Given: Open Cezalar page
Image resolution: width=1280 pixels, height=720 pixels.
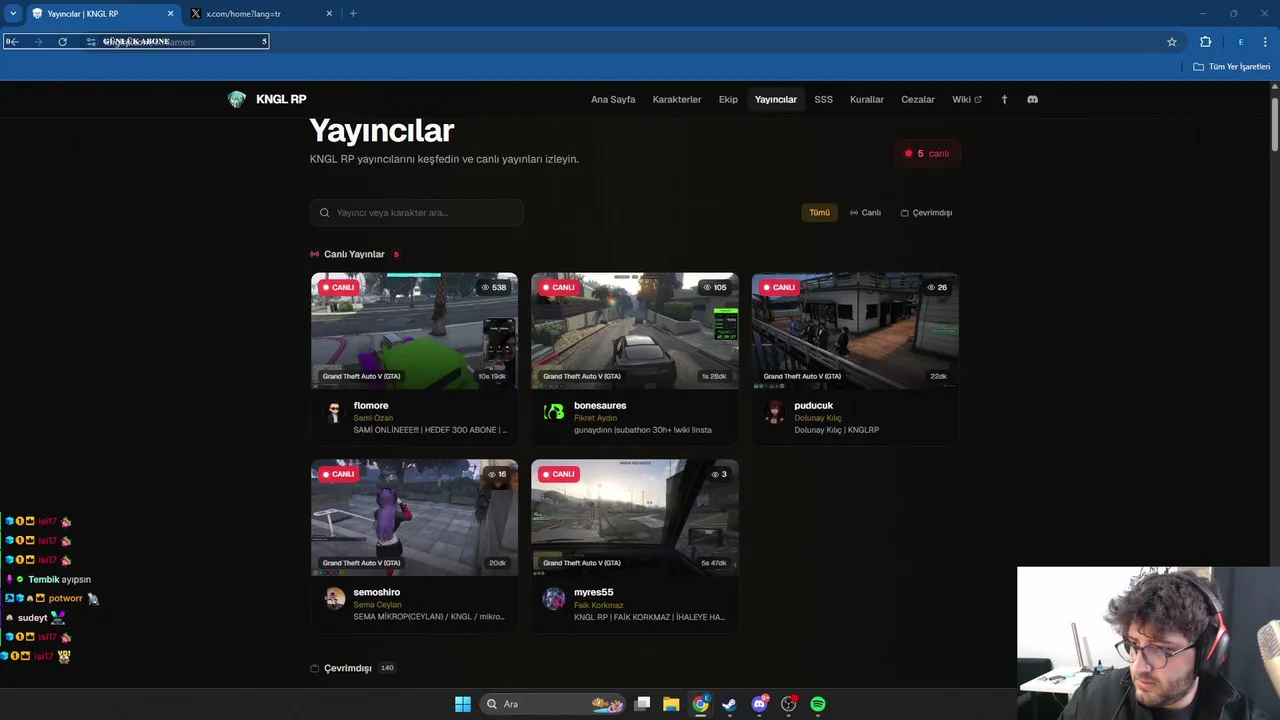Looking at the screenshot, I should tap(918, 99).
